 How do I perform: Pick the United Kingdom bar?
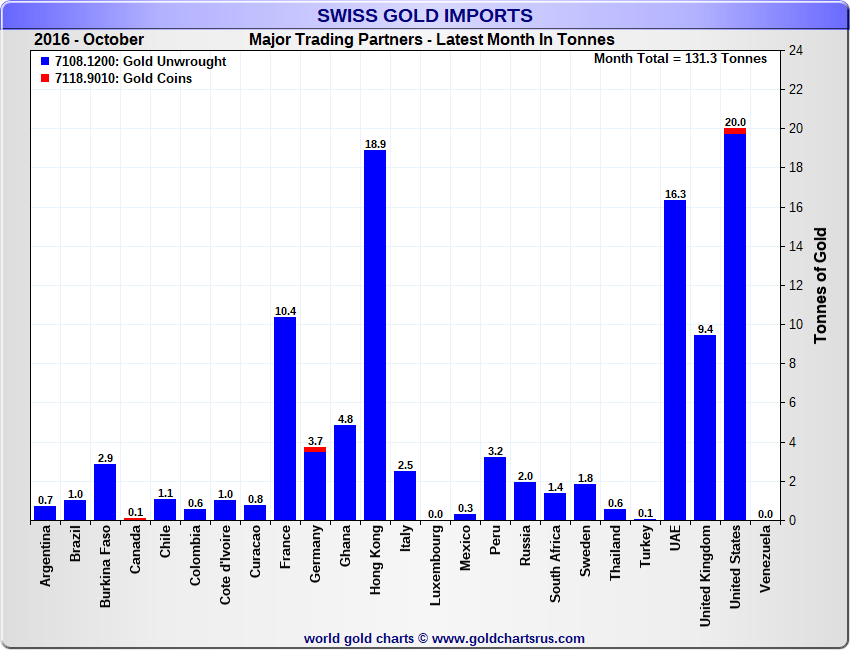705,428
